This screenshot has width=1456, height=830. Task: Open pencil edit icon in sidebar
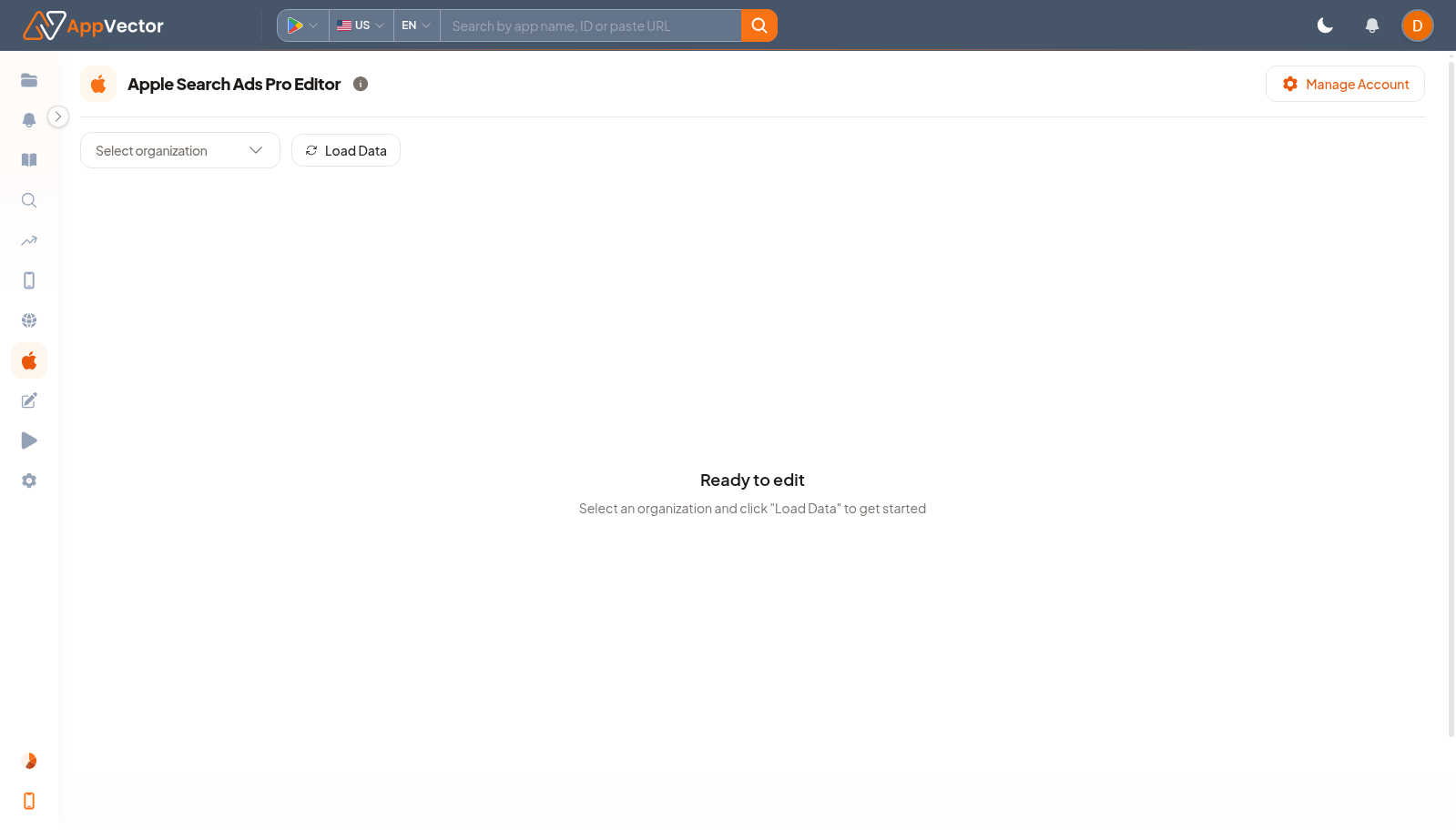[29, 400]
